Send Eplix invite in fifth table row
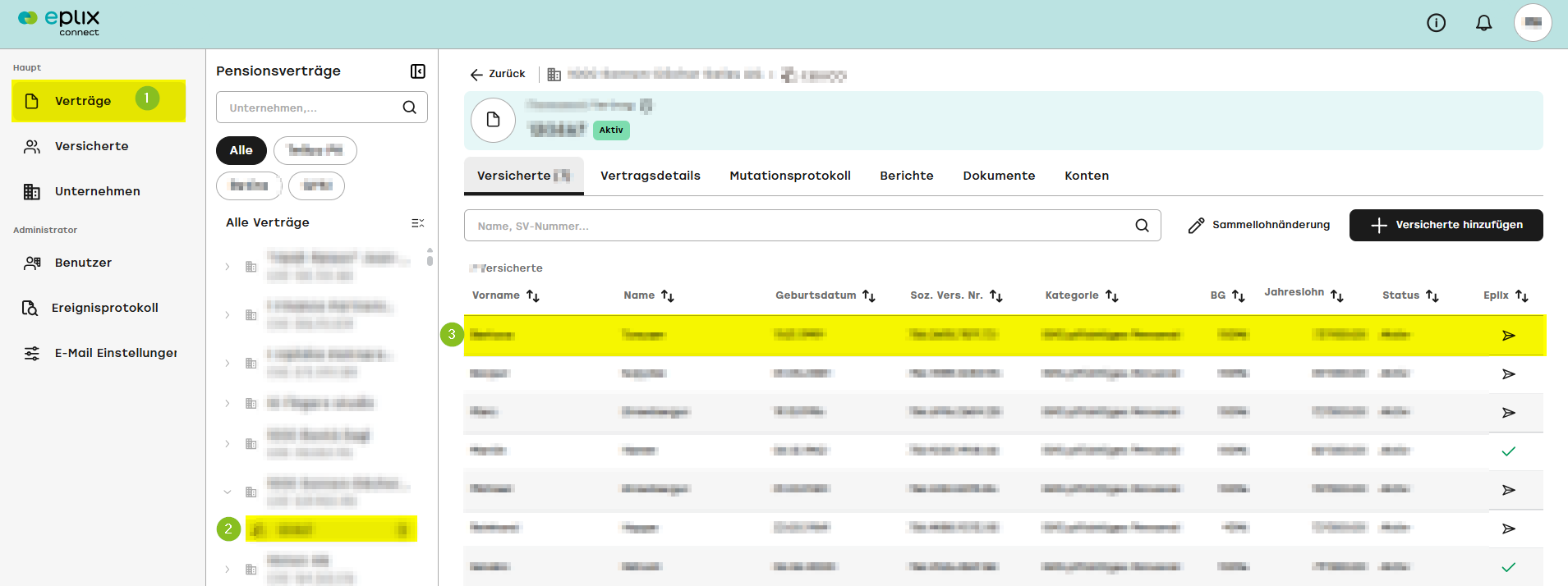The width and height of the screenshot is (1568, 586). pyautogui.click(x=1509, y=490)
